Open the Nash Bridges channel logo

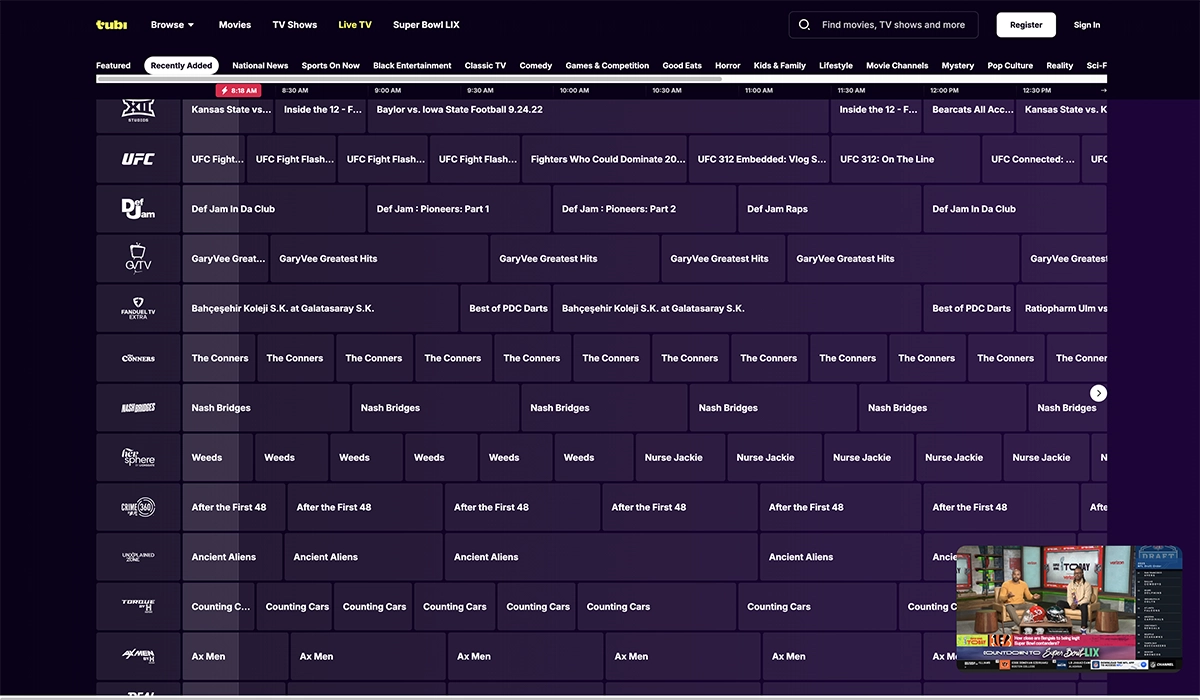point(138,408)
